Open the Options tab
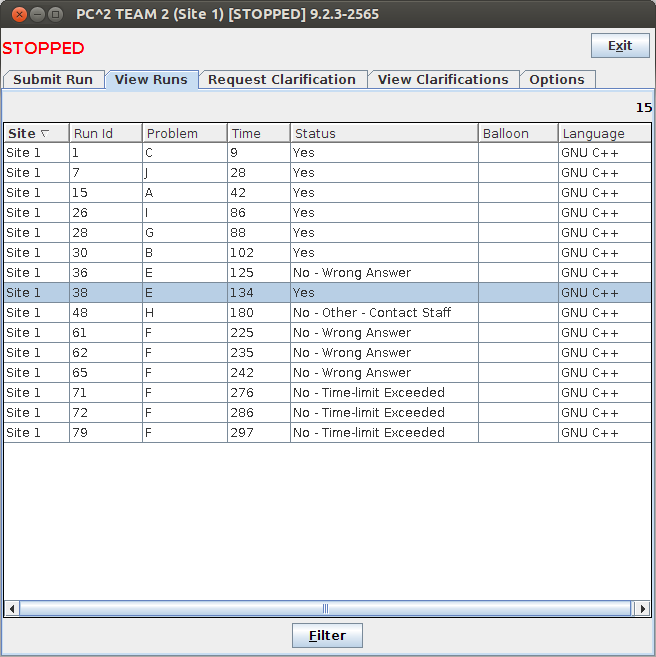Viewport: 656px width, 657px height. pos(557,80)
